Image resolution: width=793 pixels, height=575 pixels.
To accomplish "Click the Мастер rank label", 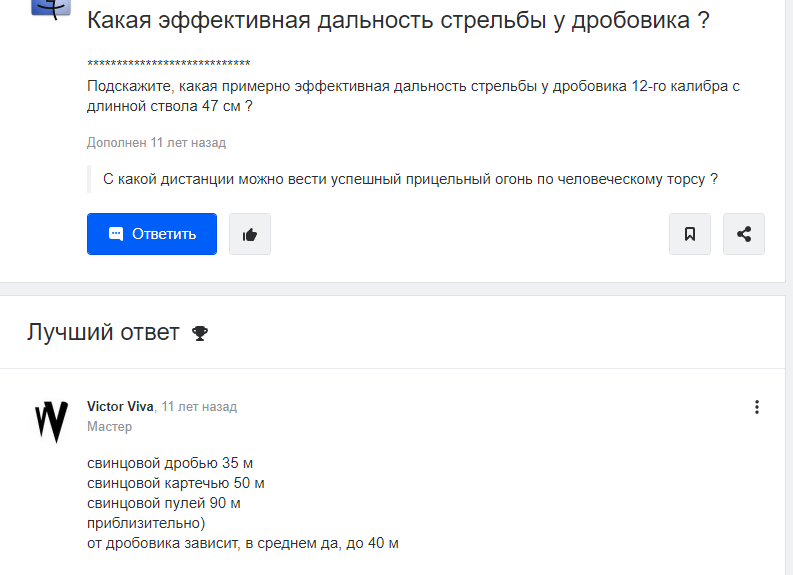I will 109,427.
